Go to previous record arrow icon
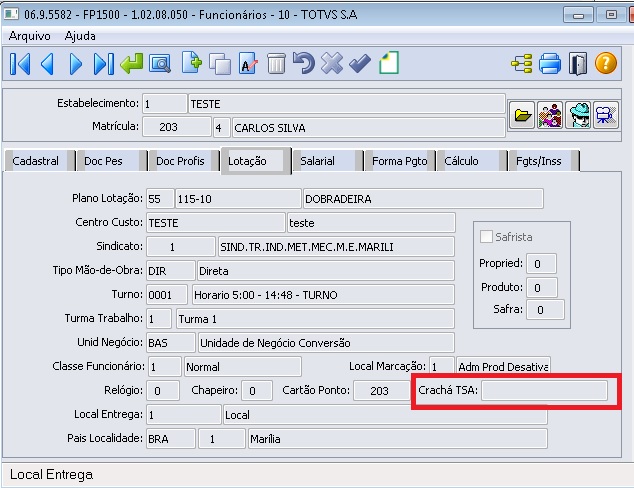634x490 pixels. (47, 63)
